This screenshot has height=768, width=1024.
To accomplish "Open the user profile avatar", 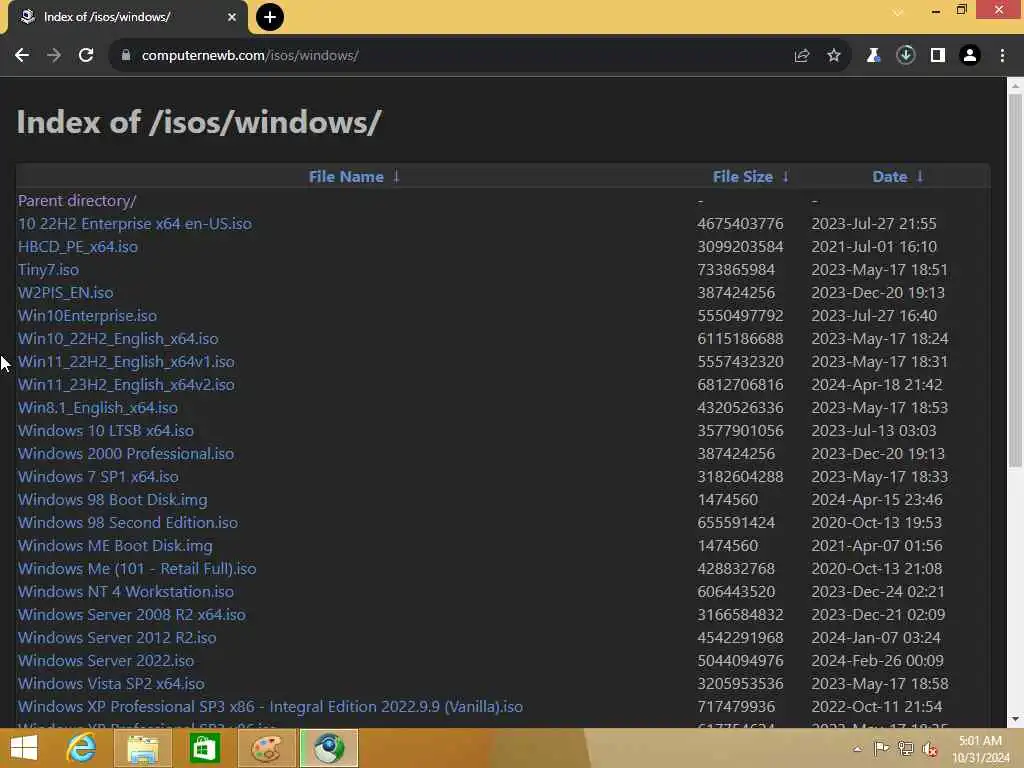I will [x=970, y=56].
